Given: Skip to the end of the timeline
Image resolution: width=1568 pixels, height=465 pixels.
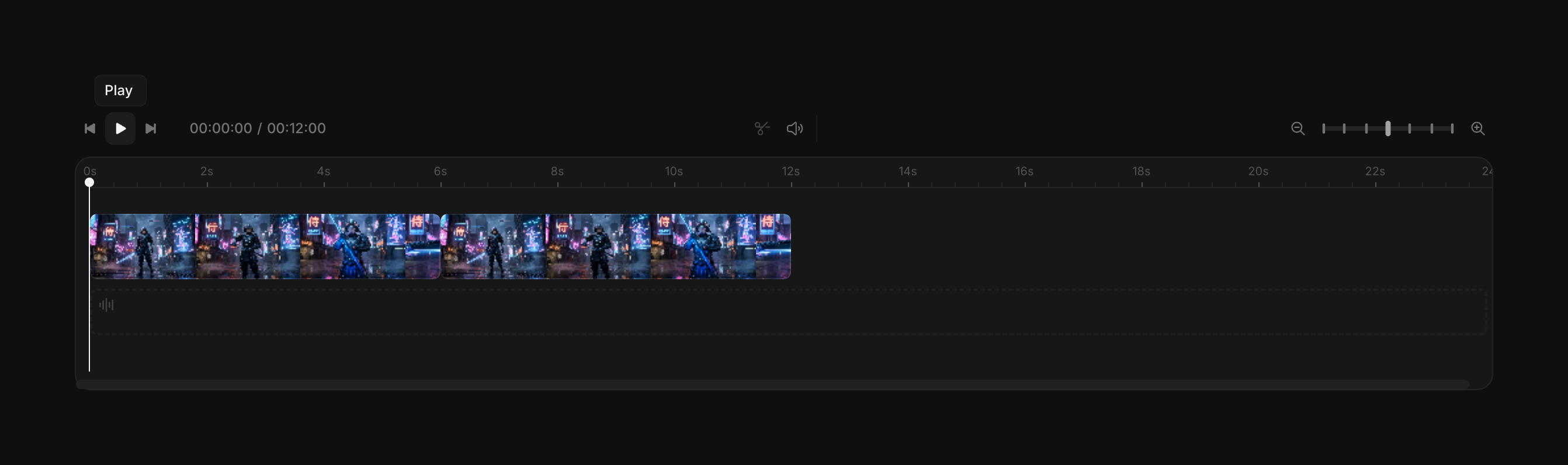Looking at the screenshot, I should (151, 129).
